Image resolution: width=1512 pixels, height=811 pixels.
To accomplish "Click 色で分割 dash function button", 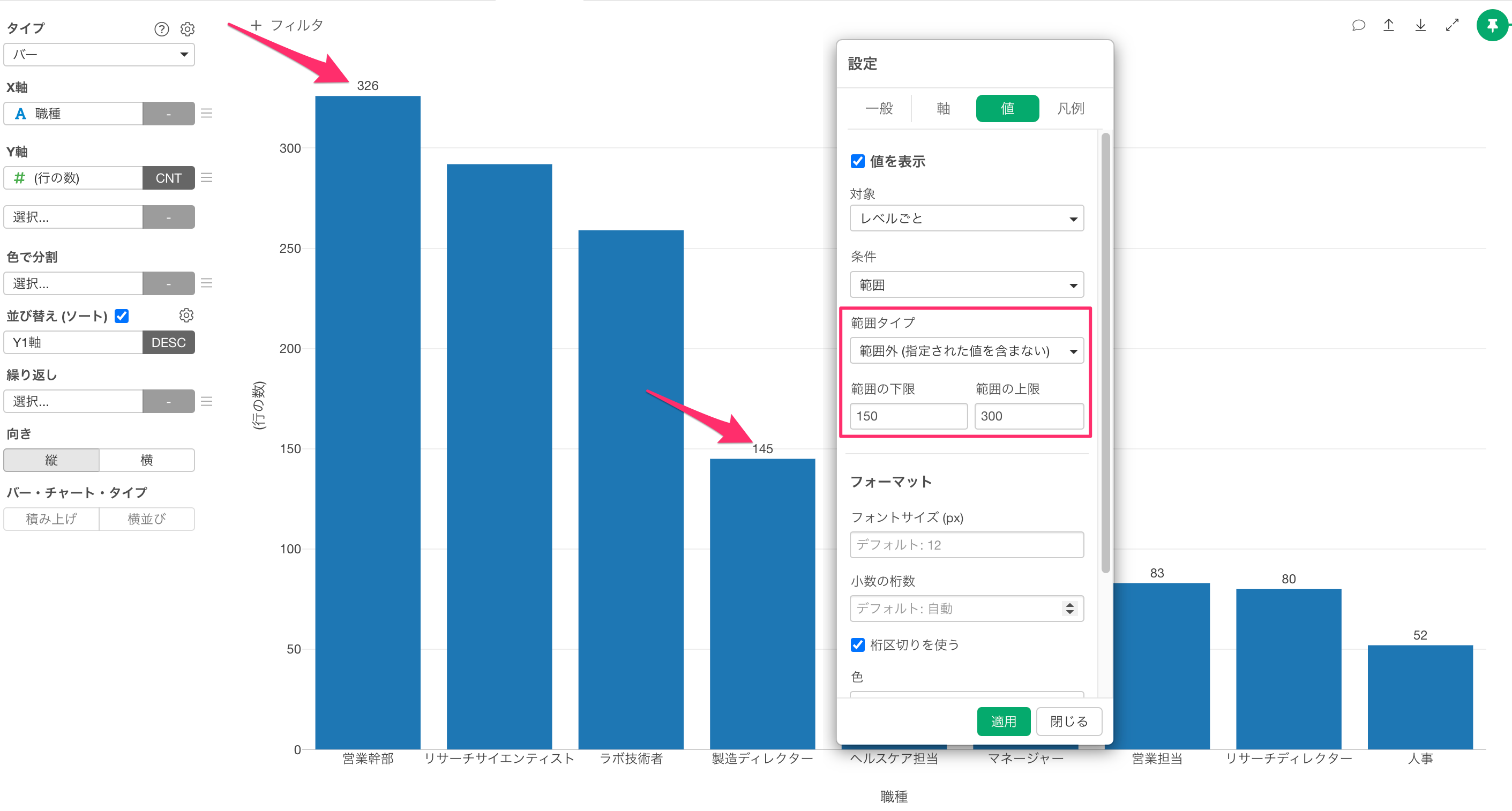I will tap(168, 283).
